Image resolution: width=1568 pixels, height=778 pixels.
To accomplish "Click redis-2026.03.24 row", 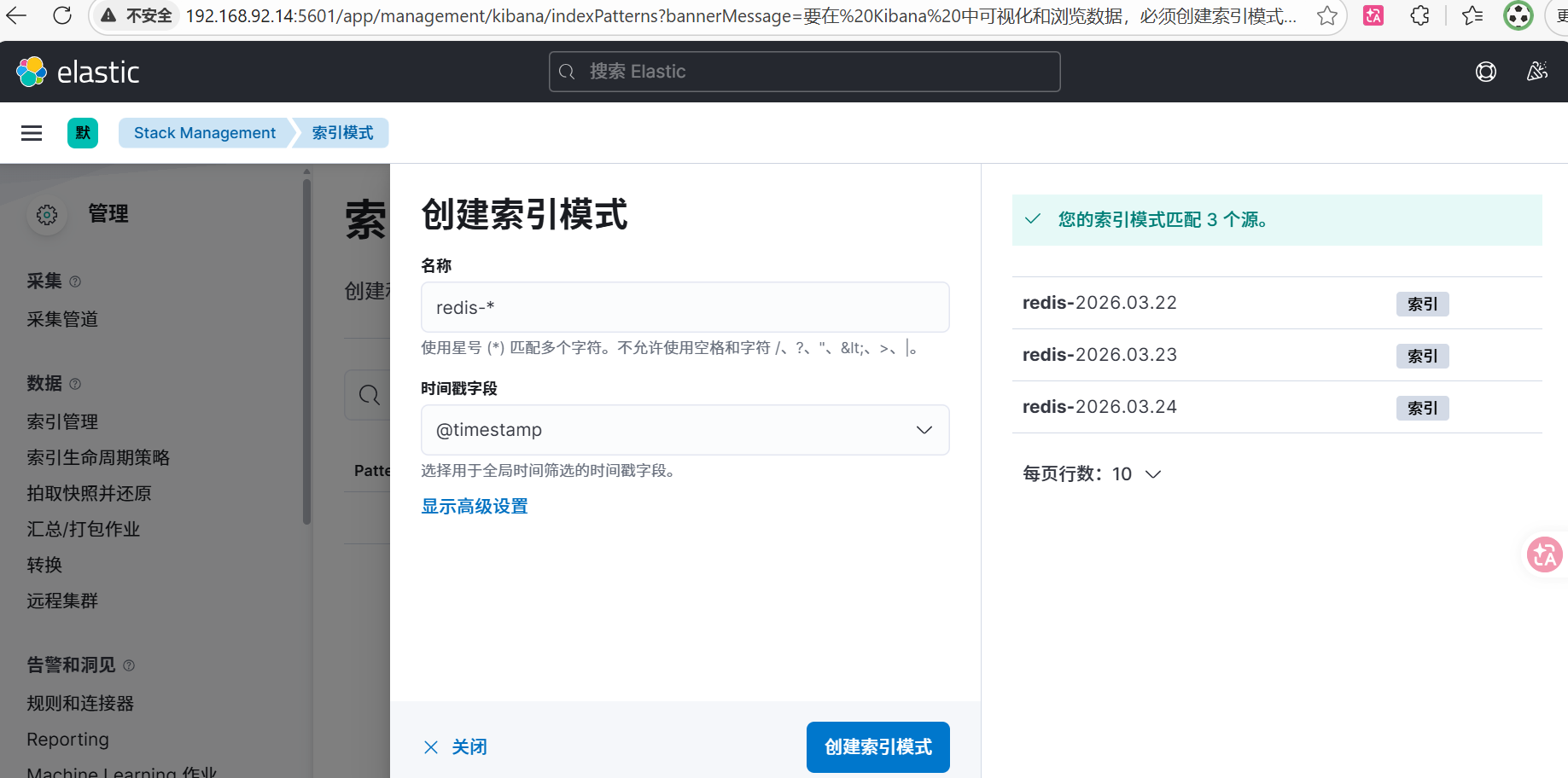I will (1277, 407).
